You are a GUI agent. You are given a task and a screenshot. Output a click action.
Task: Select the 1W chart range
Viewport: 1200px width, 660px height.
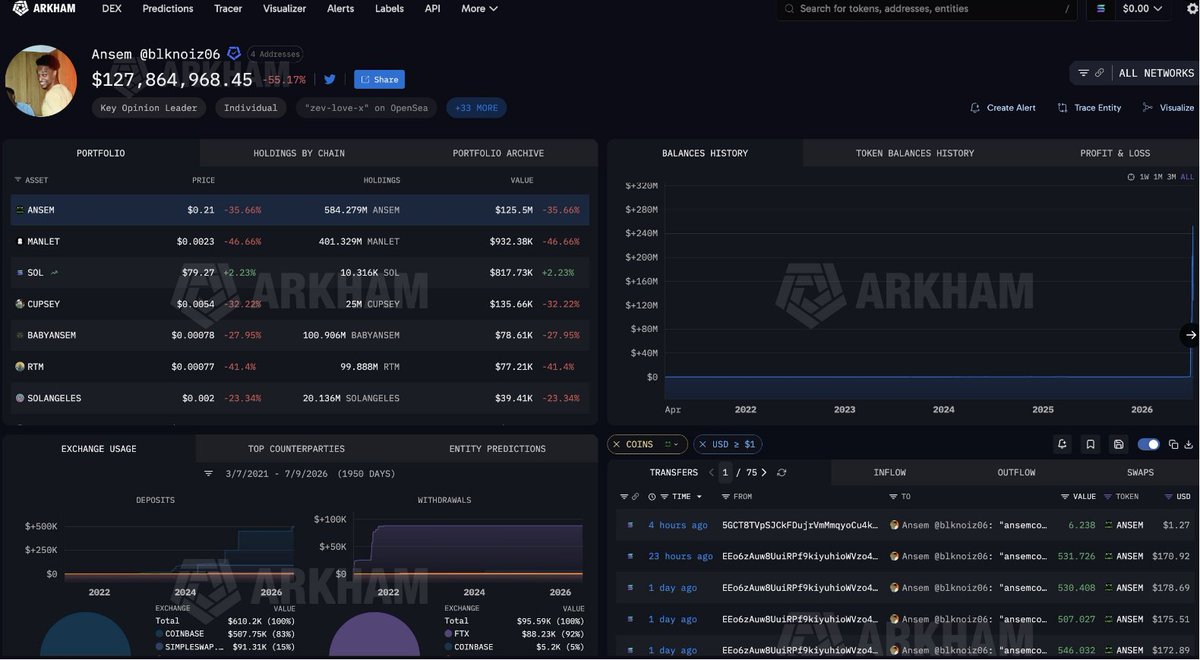[x=1144, y=177]
